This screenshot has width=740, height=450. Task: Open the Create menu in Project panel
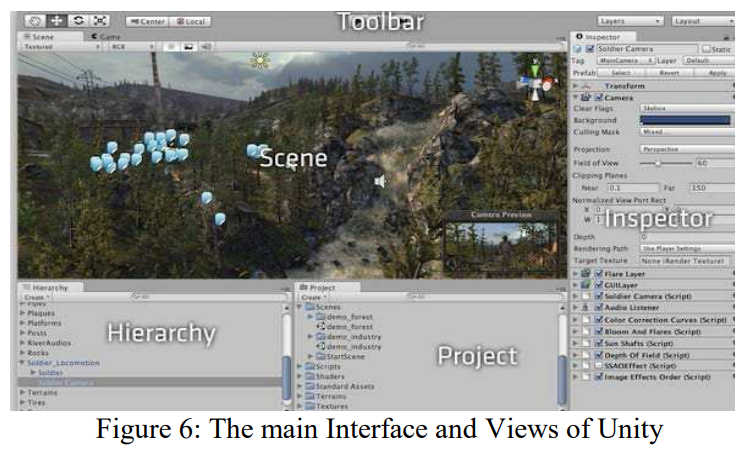(313, 297)
